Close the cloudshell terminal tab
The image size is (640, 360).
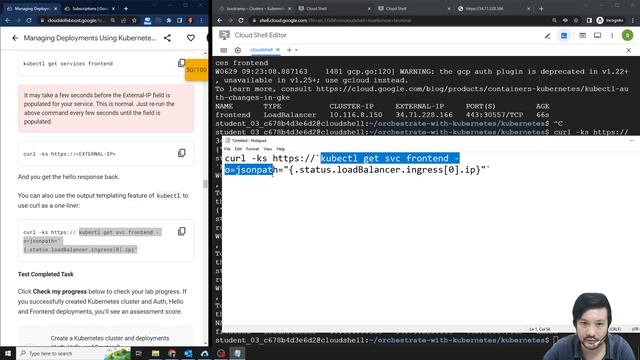[x=278, y=50]
